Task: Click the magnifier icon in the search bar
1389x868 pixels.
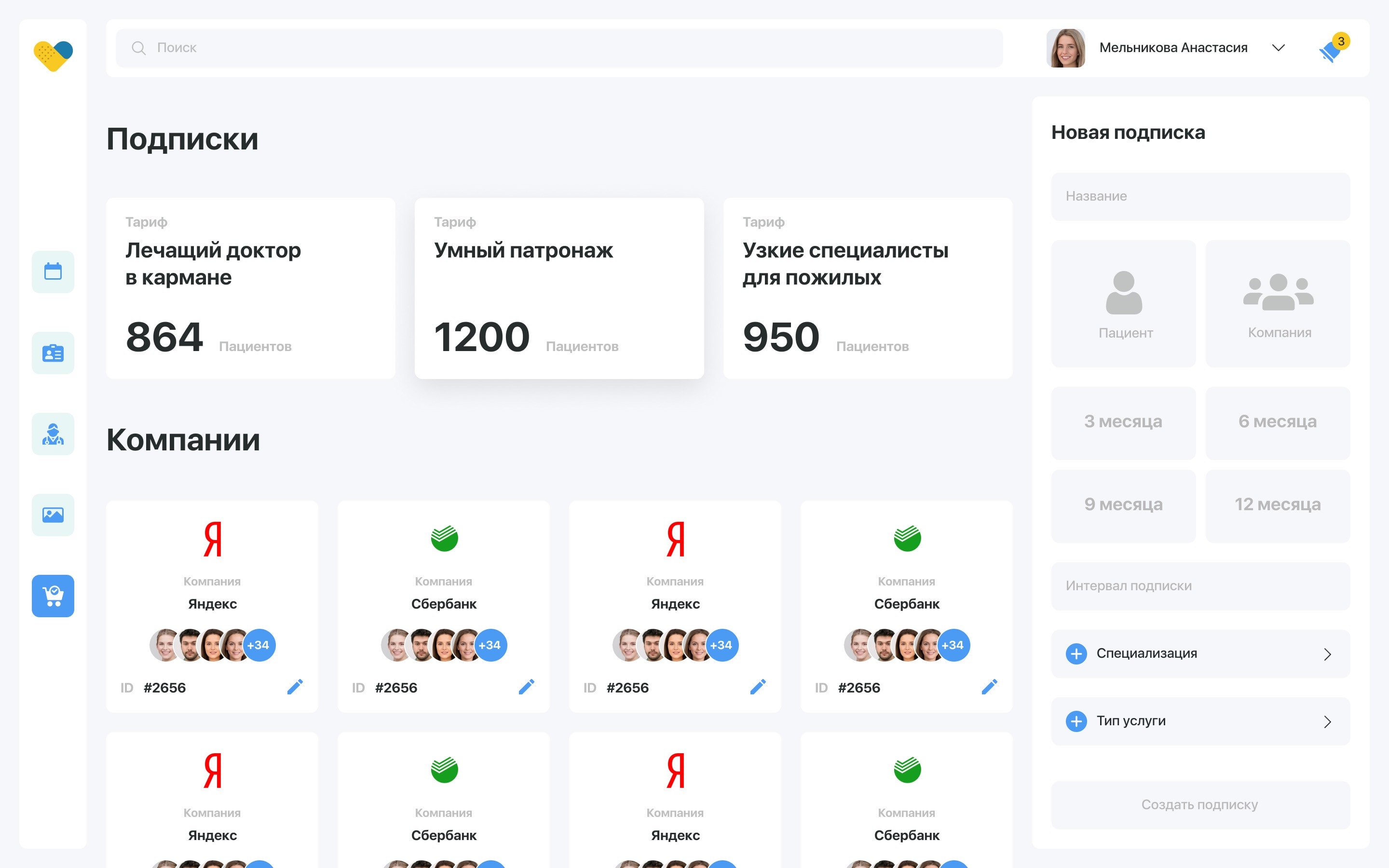Action: (x=138, y=48)
